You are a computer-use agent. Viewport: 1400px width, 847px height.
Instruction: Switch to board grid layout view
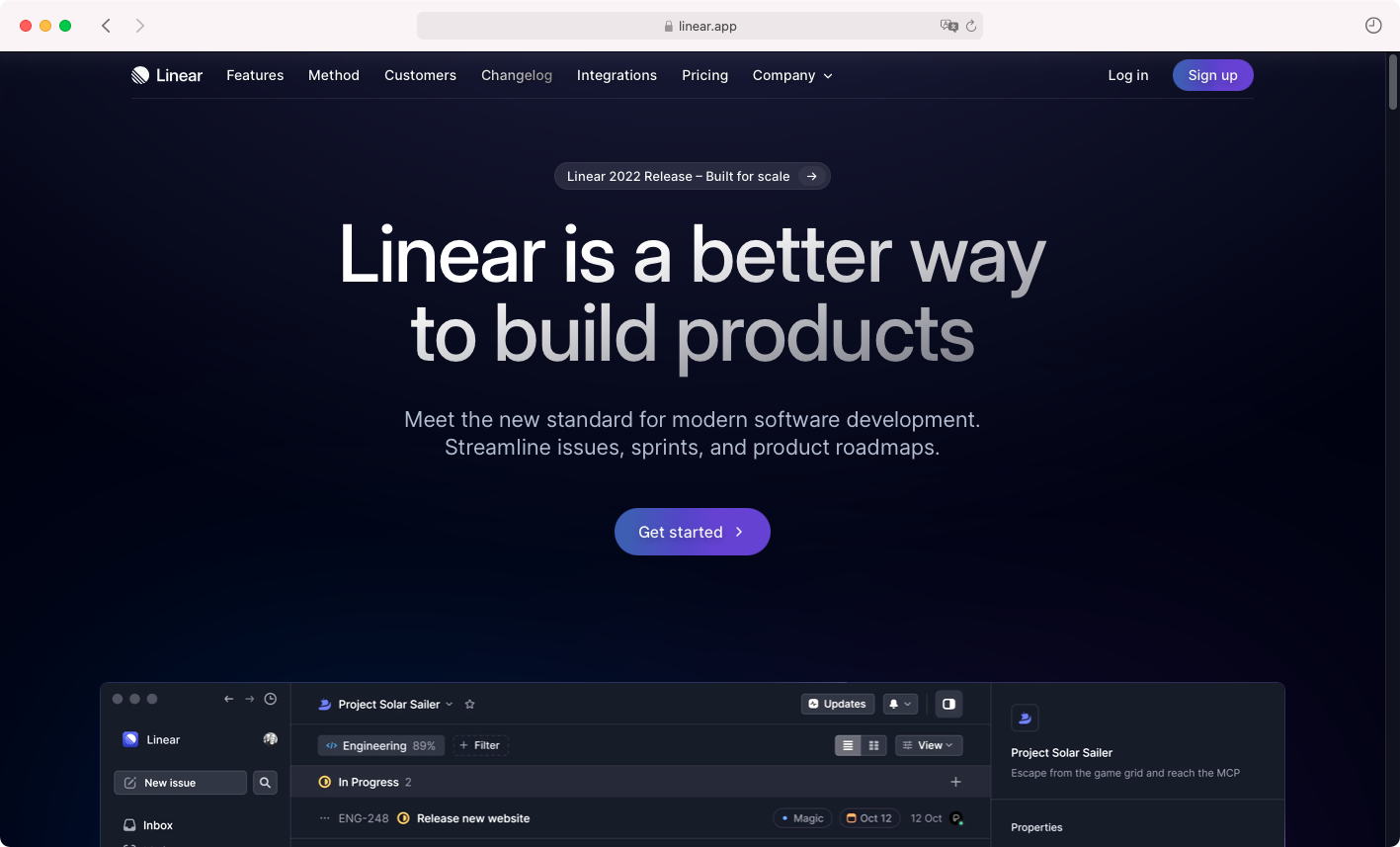pyautogui.click(x=873, y=745)
